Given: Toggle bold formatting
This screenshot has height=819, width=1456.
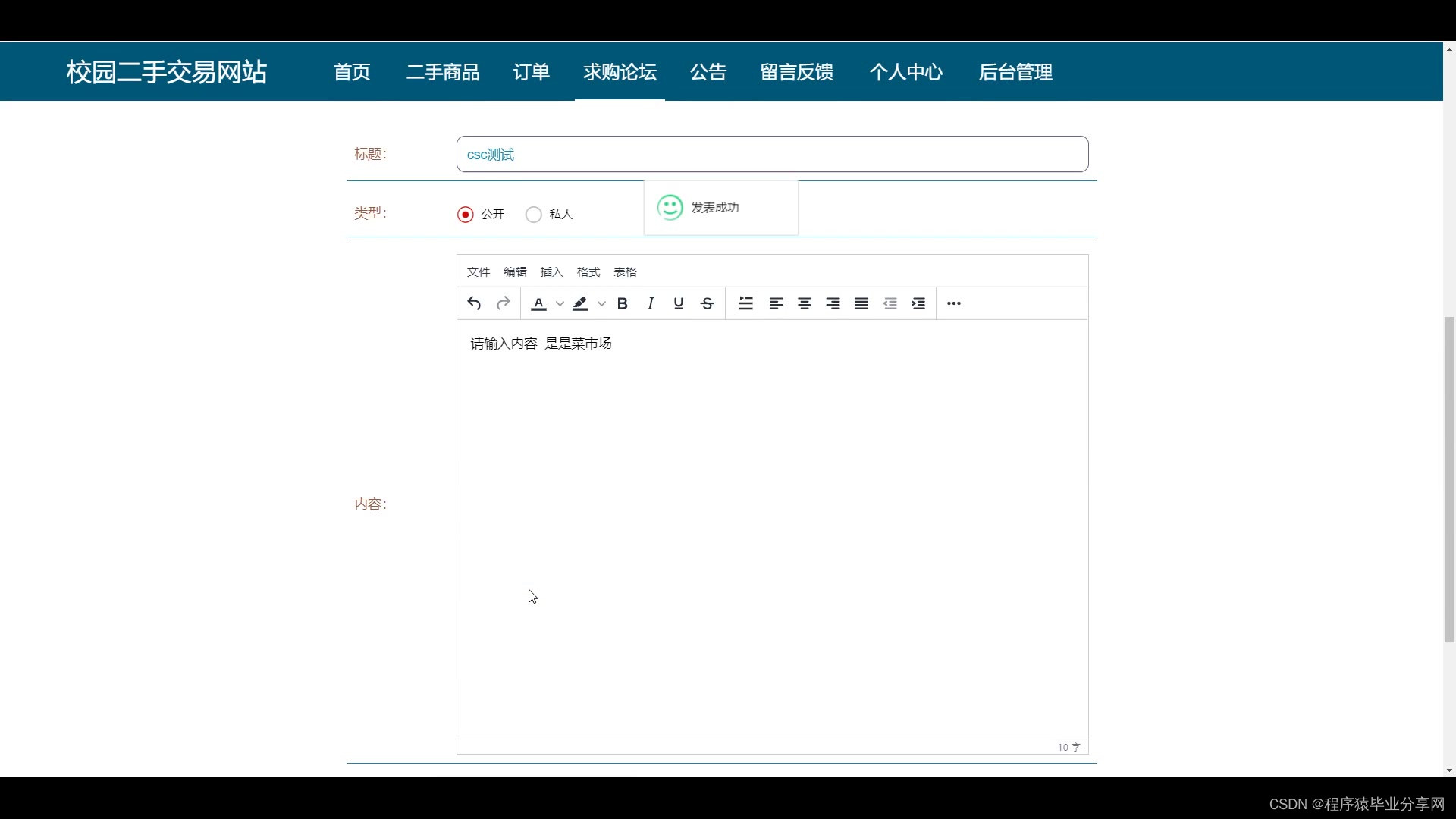Looking at the screenshot, I should [x=622, y=303].
